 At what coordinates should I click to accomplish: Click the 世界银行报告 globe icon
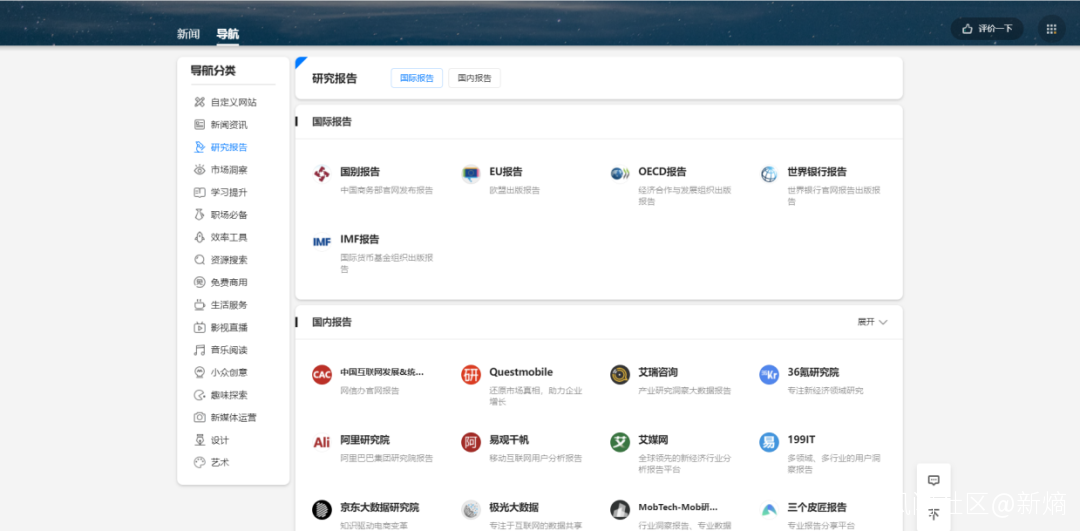click(x=769, y=174)
